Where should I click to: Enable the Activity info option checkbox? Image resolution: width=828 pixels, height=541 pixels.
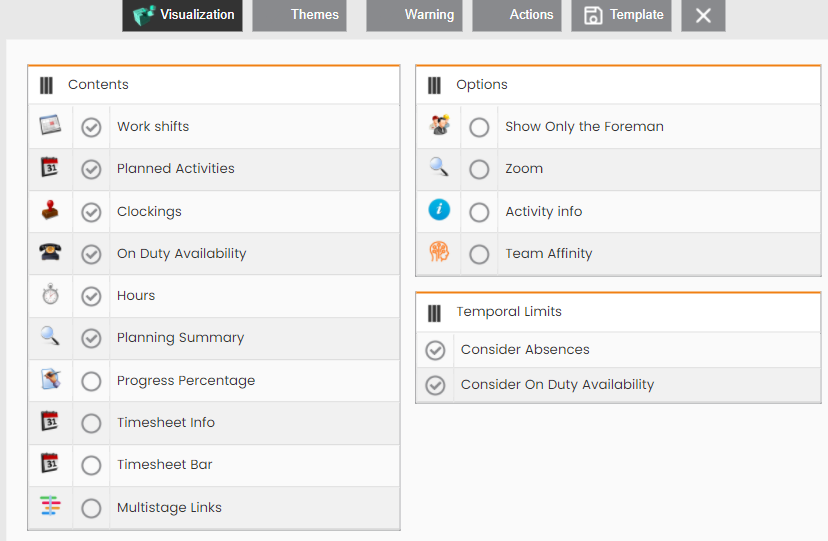pyautogui.click(x=479, y=212)
